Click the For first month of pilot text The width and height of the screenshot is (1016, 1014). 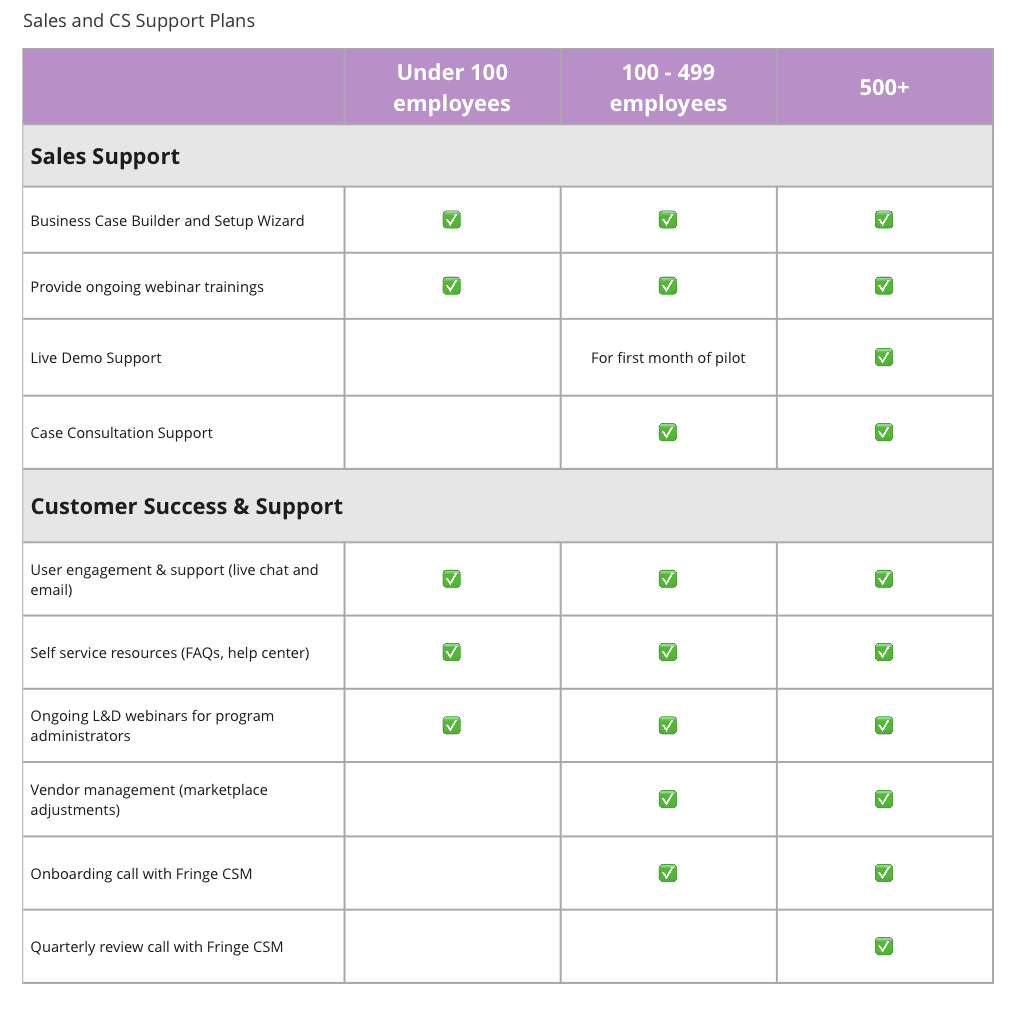[x=668, y=358]
